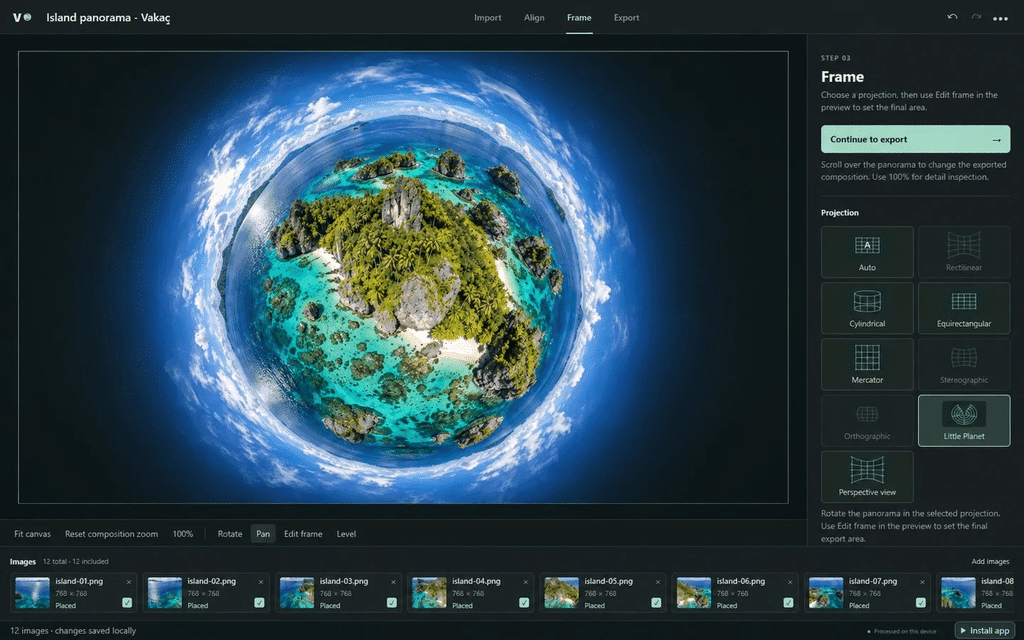This screenshot has width=1024, height=640.
Task: Toggle island-04.png include checkbox
Action: (524, 603)
